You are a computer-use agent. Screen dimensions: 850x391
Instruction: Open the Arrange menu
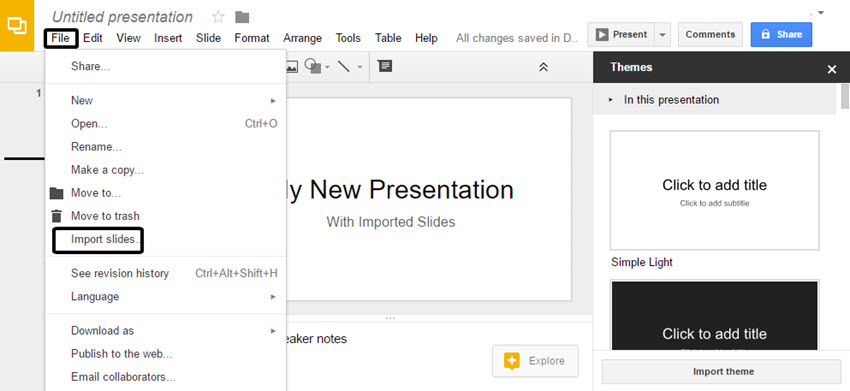click(302, 39)
